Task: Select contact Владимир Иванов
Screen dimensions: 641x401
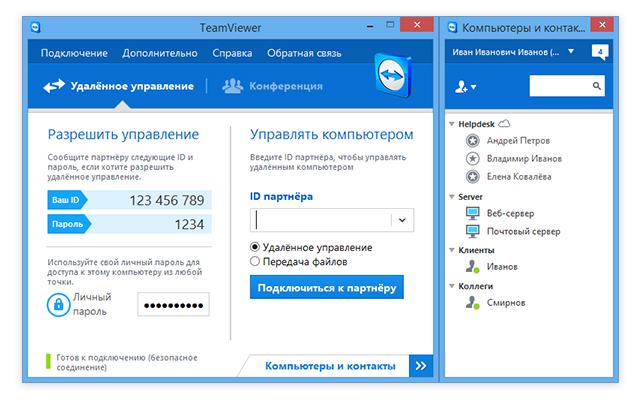Action: pyautogui.click(x=524, y=159)
